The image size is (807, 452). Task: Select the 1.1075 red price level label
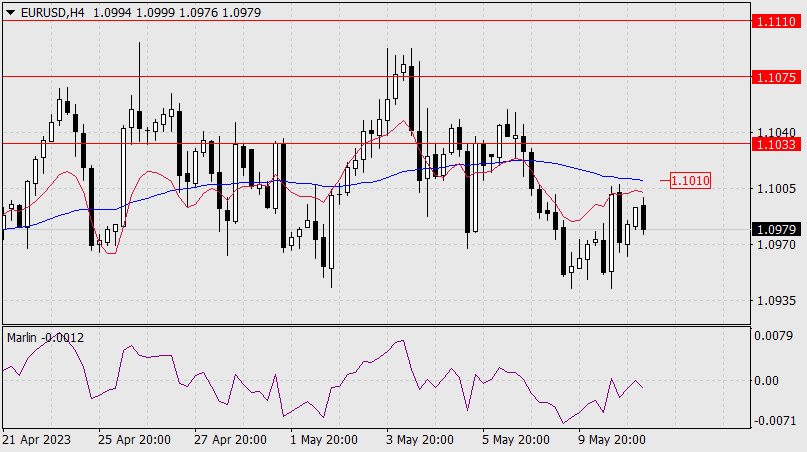pyautogui.click(x=776, y=77)
